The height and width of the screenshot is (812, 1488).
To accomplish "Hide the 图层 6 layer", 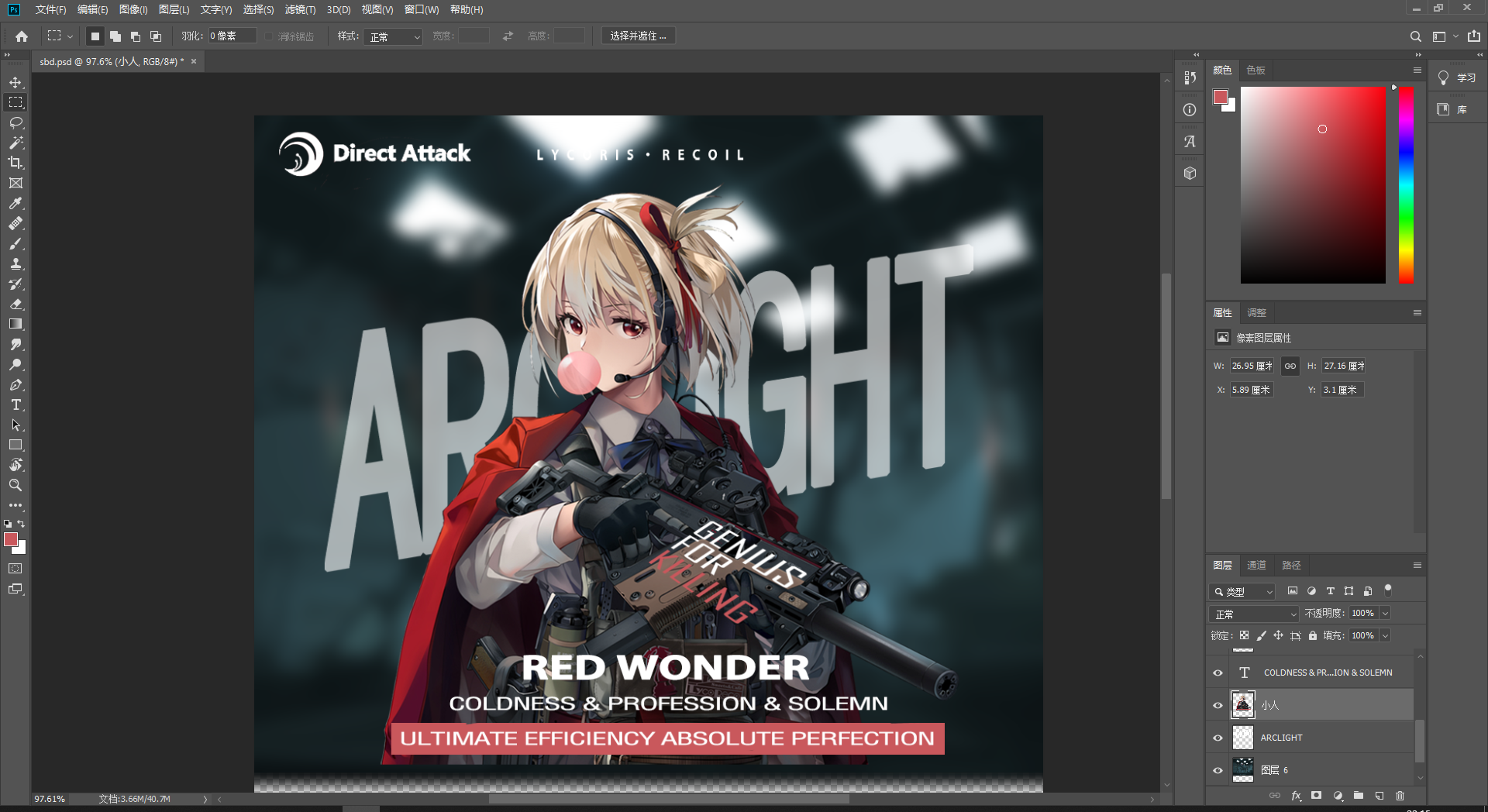I will (1218, 770).
